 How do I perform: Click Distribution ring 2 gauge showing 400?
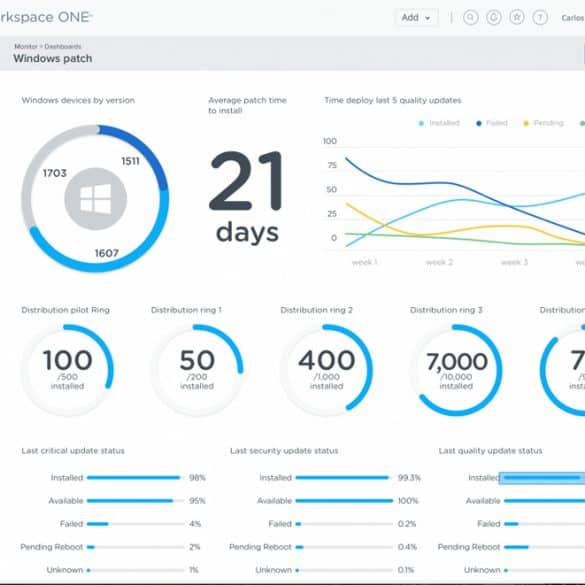326,370
